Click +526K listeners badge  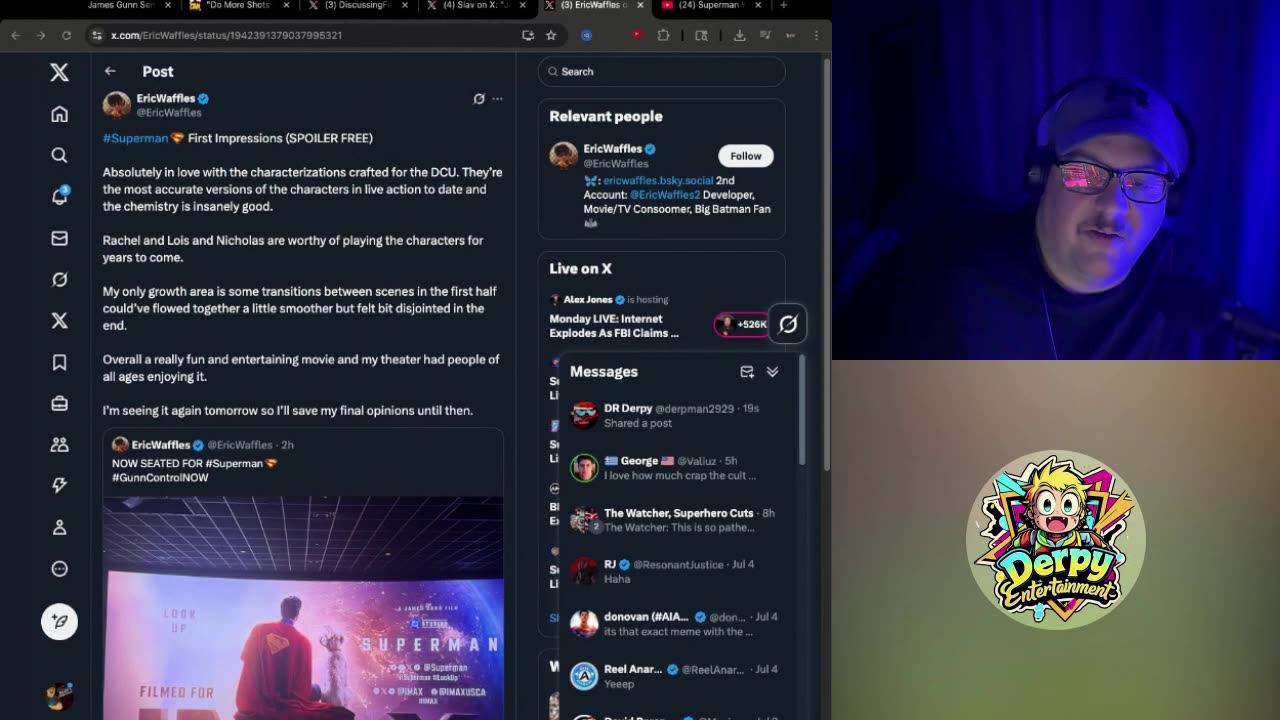tap(742, 324)
